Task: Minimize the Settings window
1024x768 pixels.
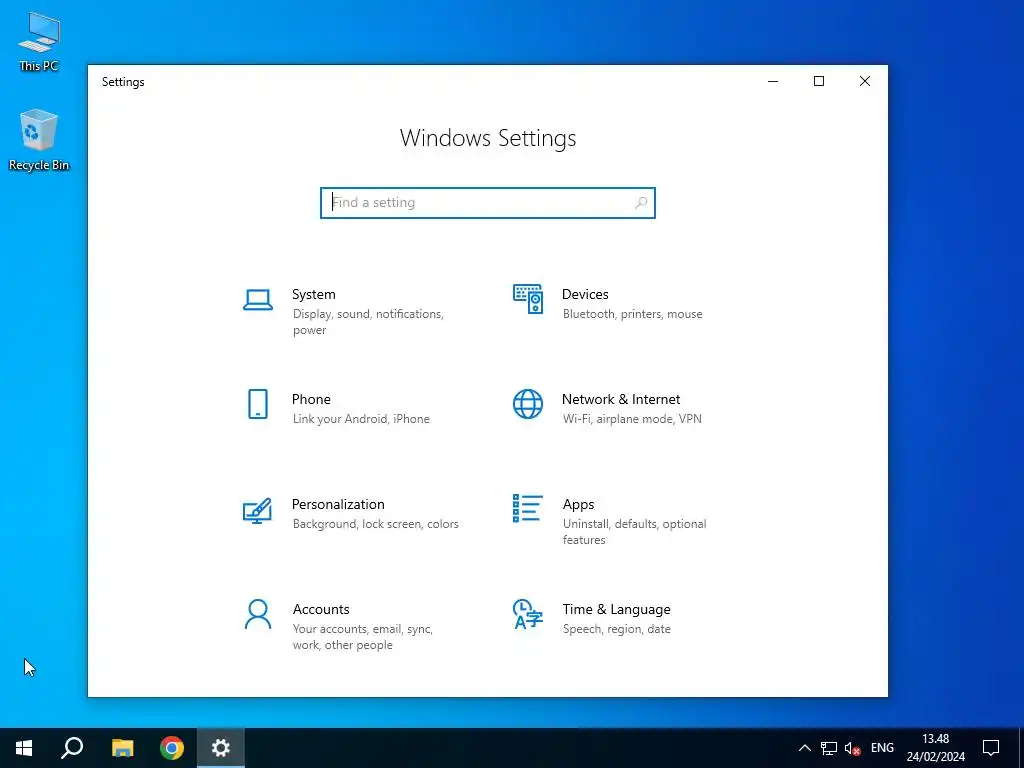Action: point(773,82)
